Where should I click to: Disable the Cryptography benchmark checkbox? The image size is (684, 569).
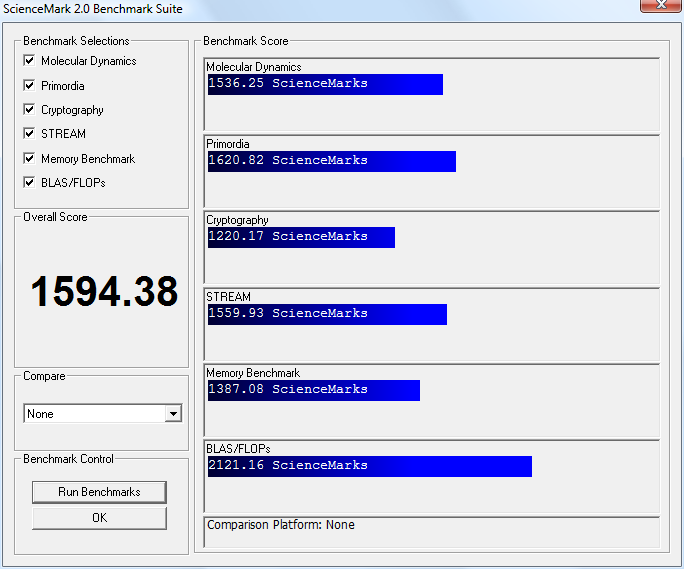click(29, 109)
